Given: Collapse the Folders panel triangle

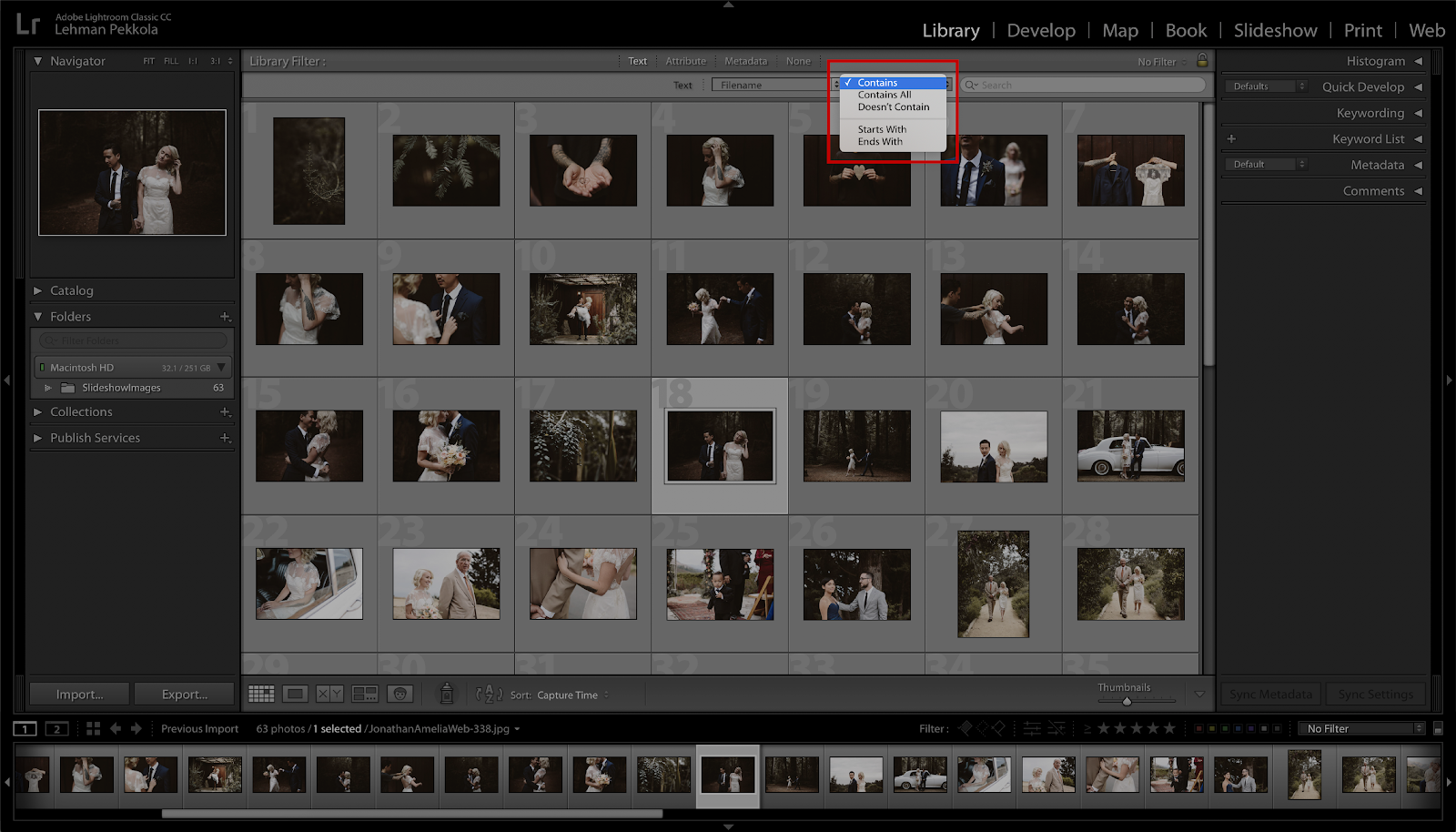Looking at the screenshot, I should [x=37, y=317].
